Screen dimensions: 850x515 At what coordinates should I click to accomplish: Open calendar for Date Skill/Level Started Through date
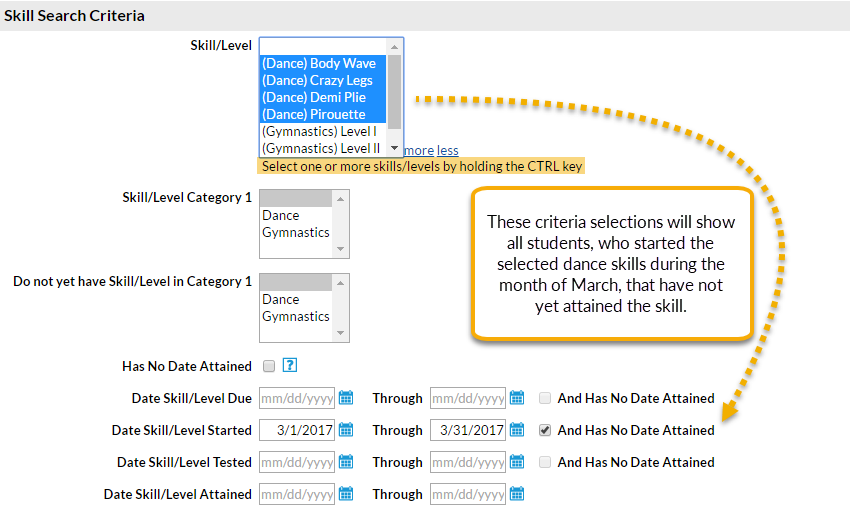[517, 430]
